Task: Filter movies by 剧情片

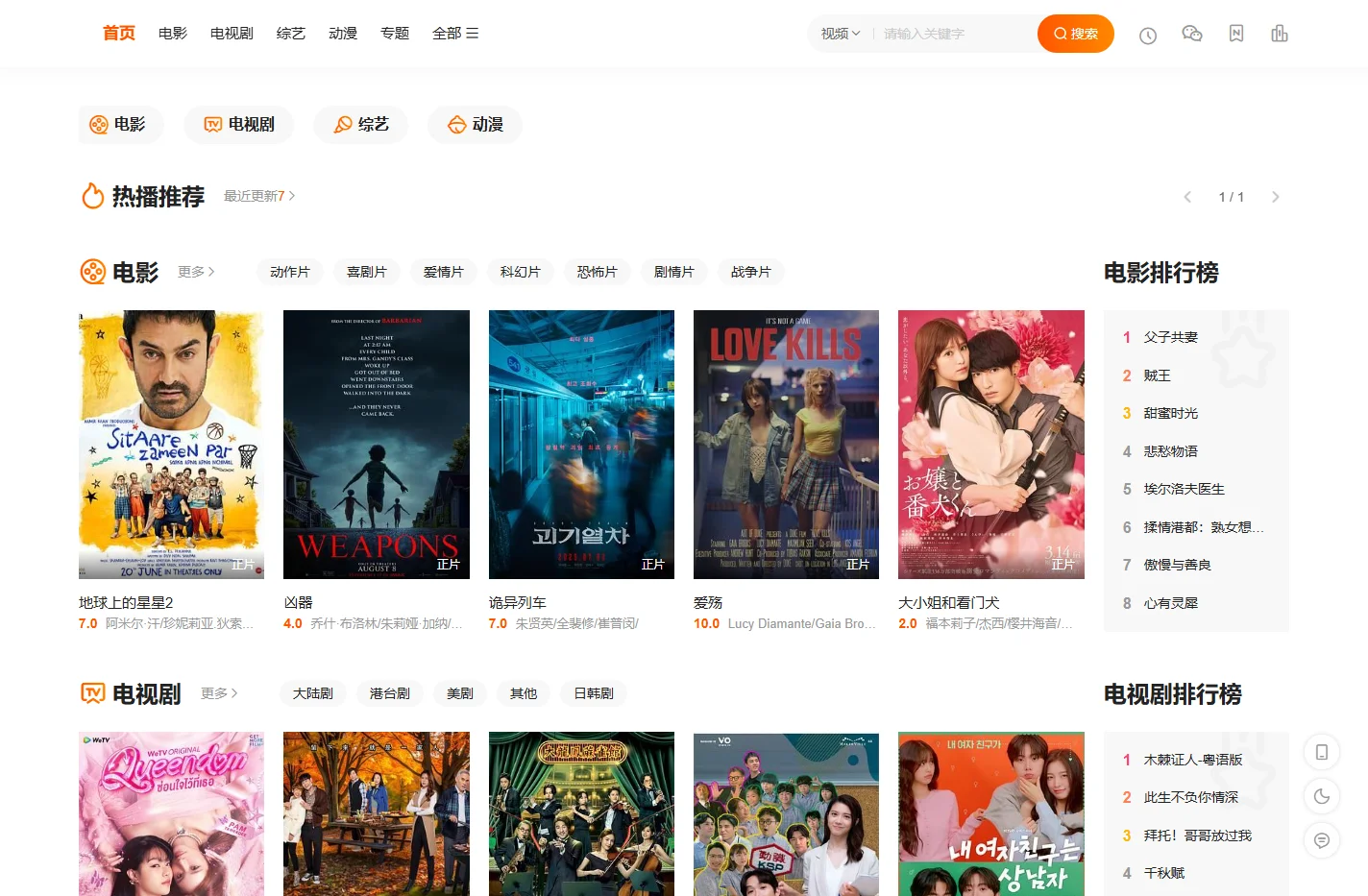Action: 674,272
